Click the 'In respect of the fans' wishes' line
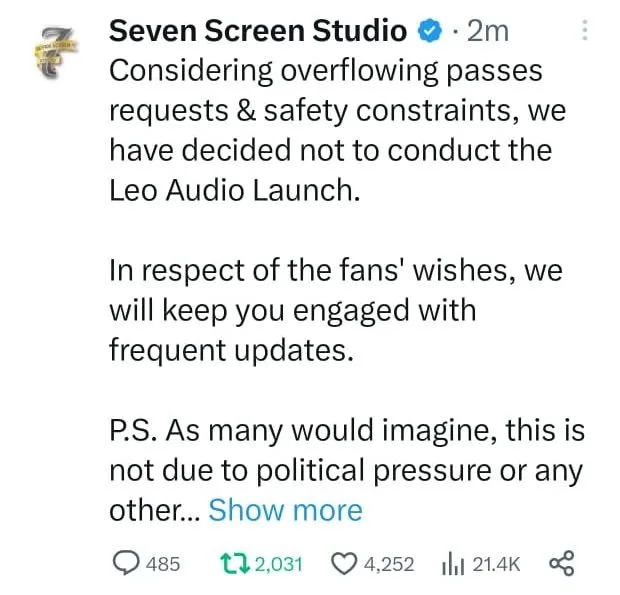The width and height of the screenshot is (620, 595). click(336, 270)
